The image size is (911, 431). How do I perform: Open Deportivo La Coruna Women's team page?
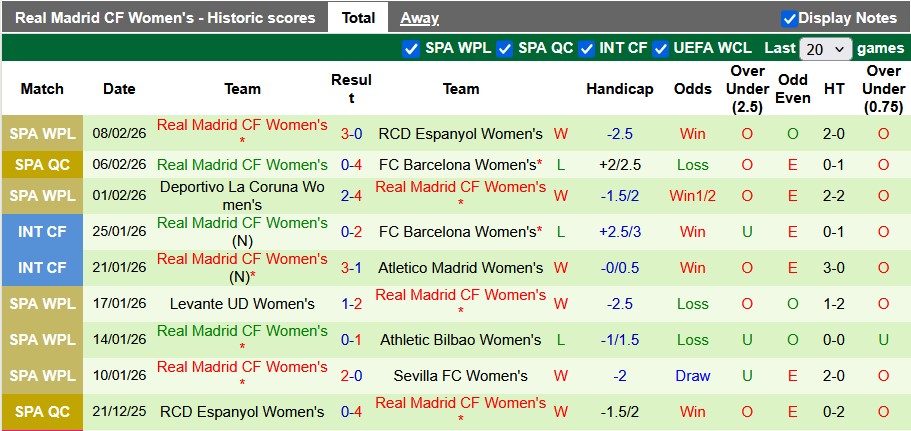point(242,195)
